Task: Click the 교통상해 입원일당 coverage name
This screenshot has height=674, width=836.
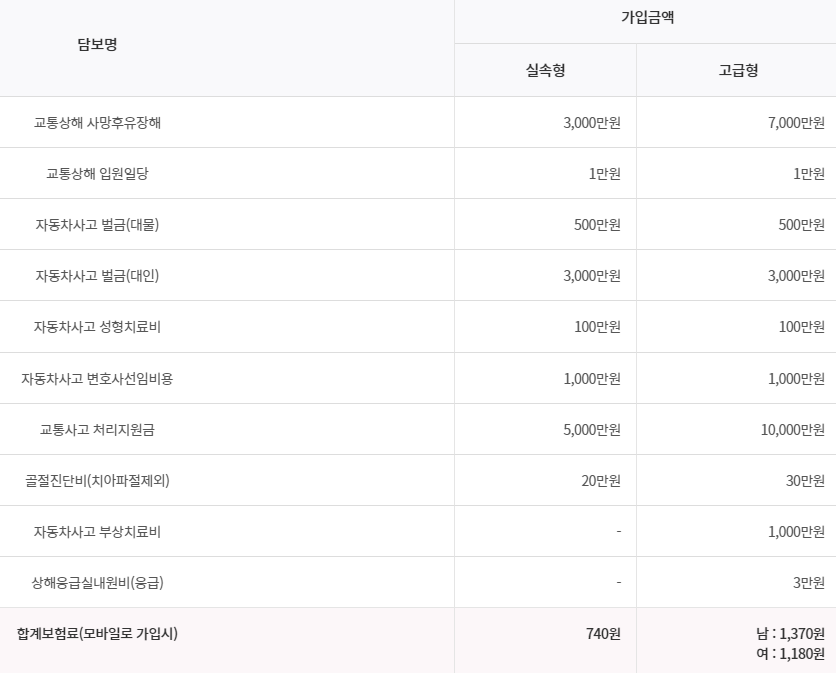Action: 97,174
